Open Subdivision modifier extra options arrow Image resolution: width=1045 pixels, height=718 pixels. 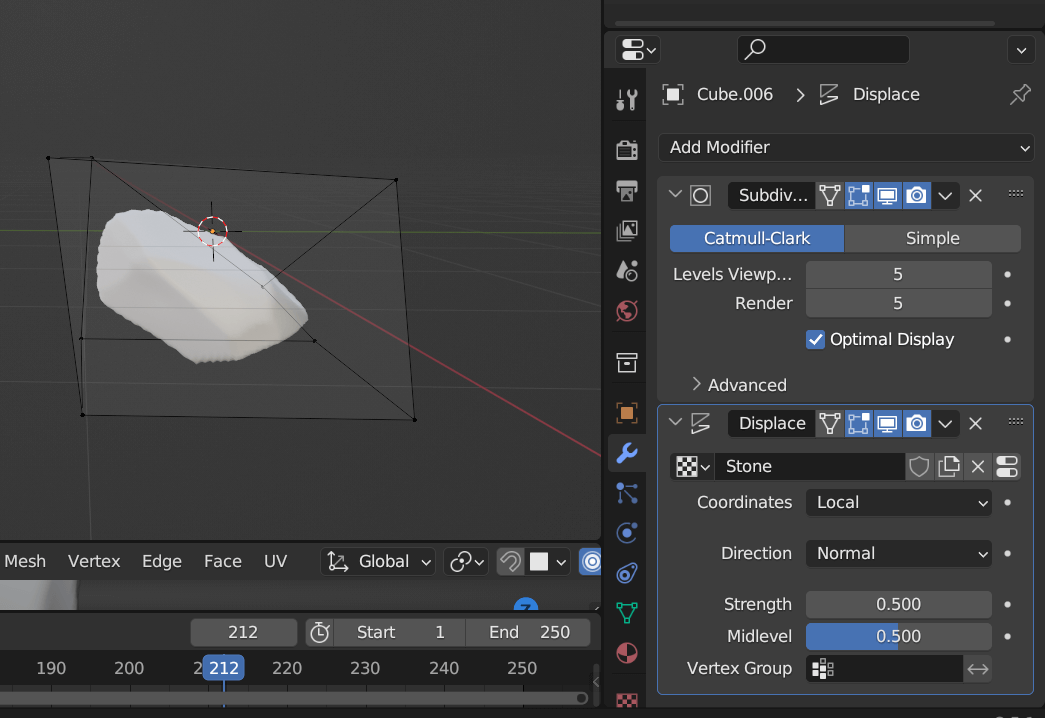coord(945,195)
